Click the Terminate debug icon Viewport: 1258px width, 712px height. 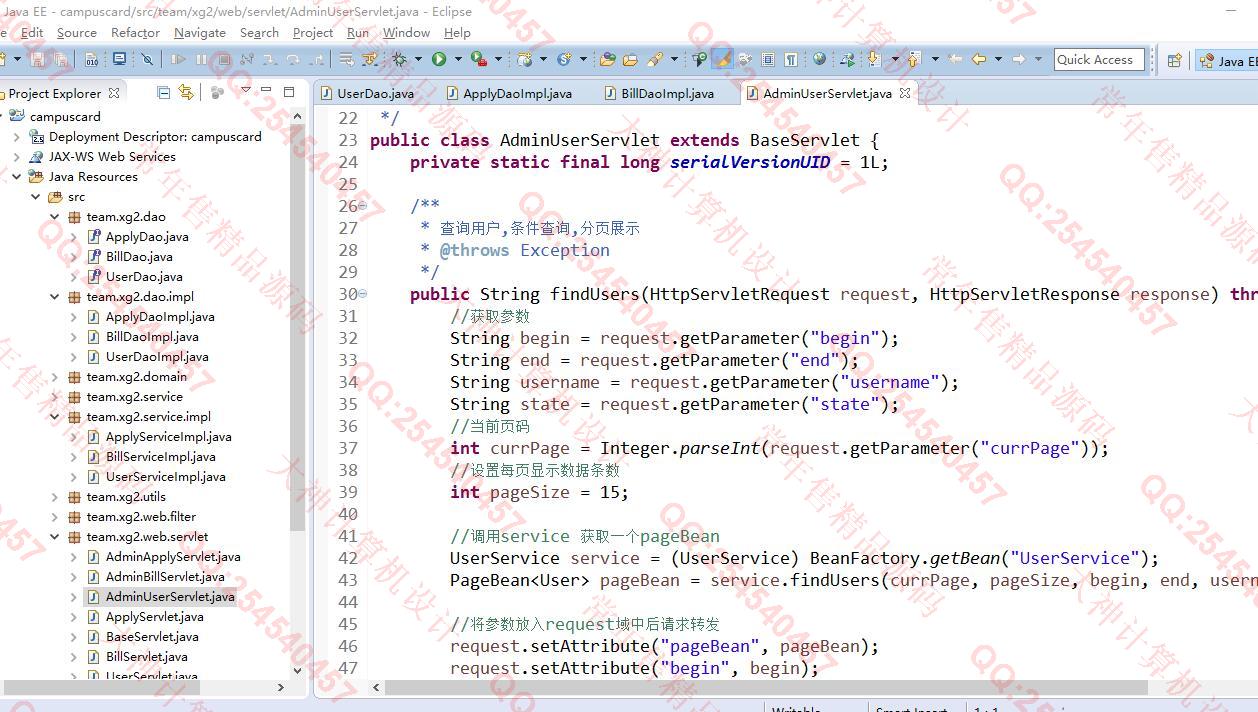224,59
